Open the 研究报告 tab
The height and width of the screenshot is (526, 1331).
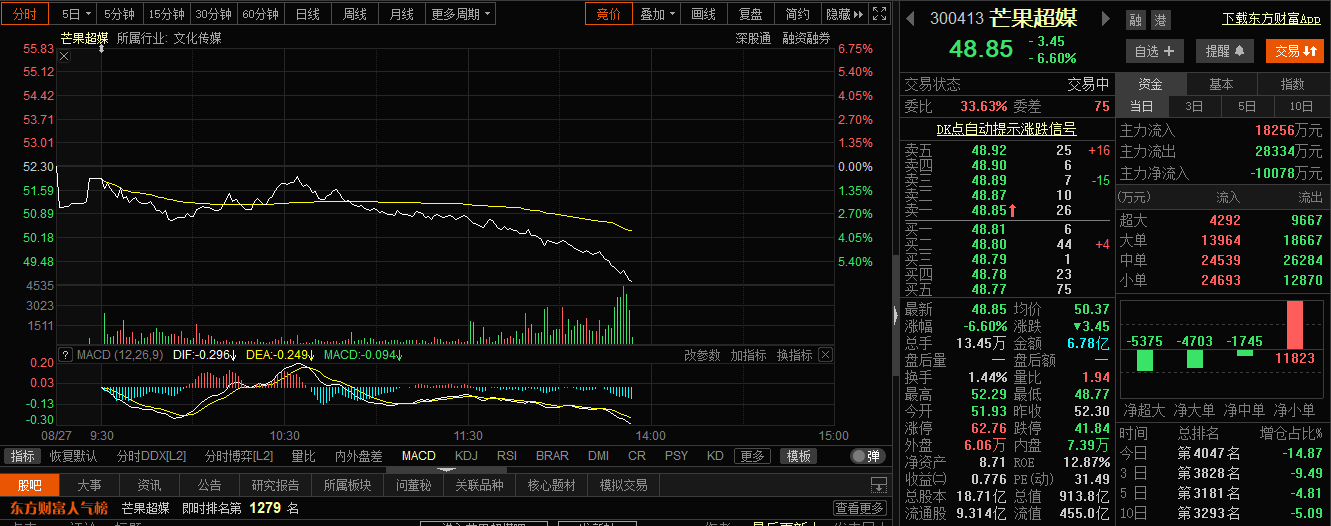click(x=275, y=485)
